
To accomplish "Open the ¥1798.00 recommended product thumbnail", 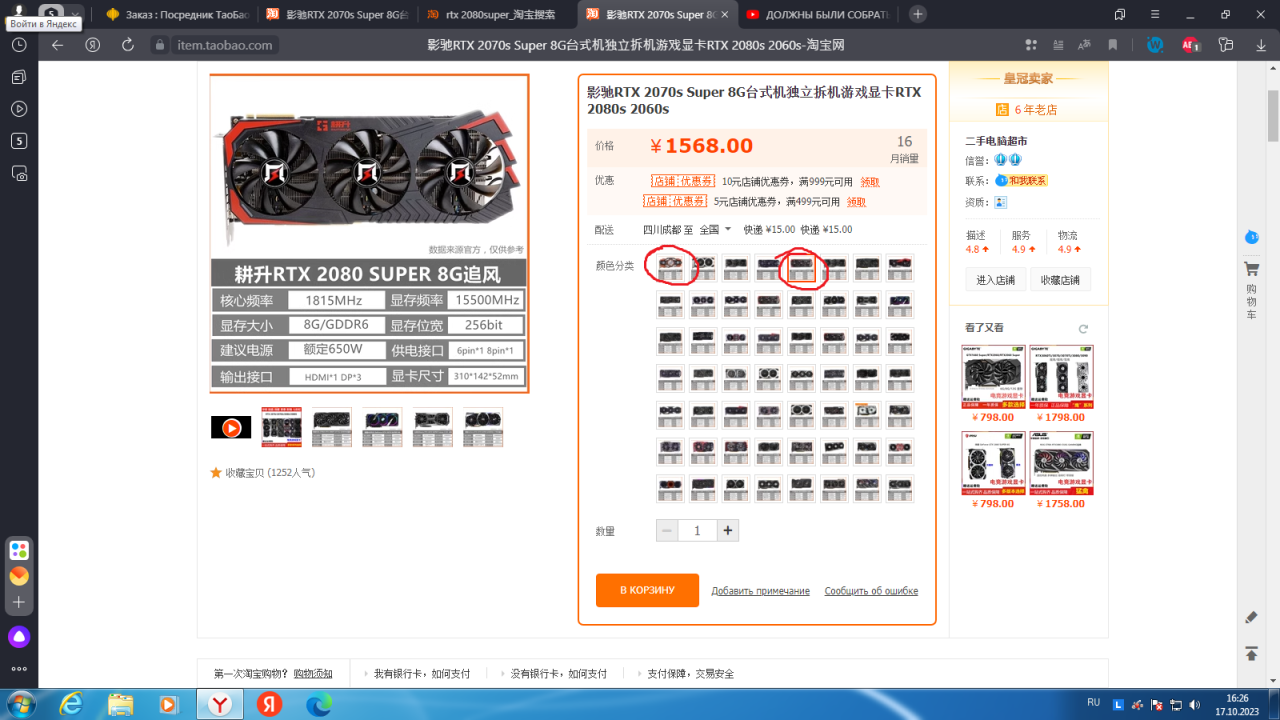I will [x=1060, y=376].
